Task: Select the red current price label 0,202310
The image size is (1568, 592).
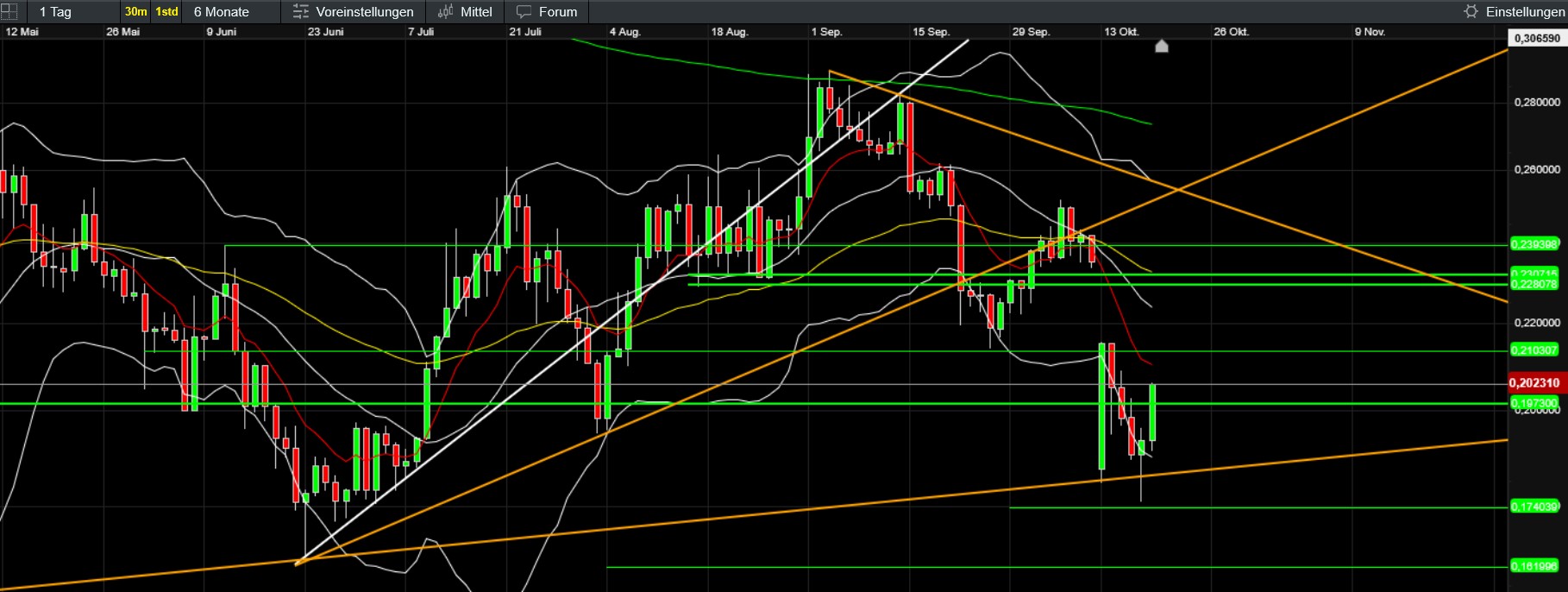Action: pos(1534,383)
